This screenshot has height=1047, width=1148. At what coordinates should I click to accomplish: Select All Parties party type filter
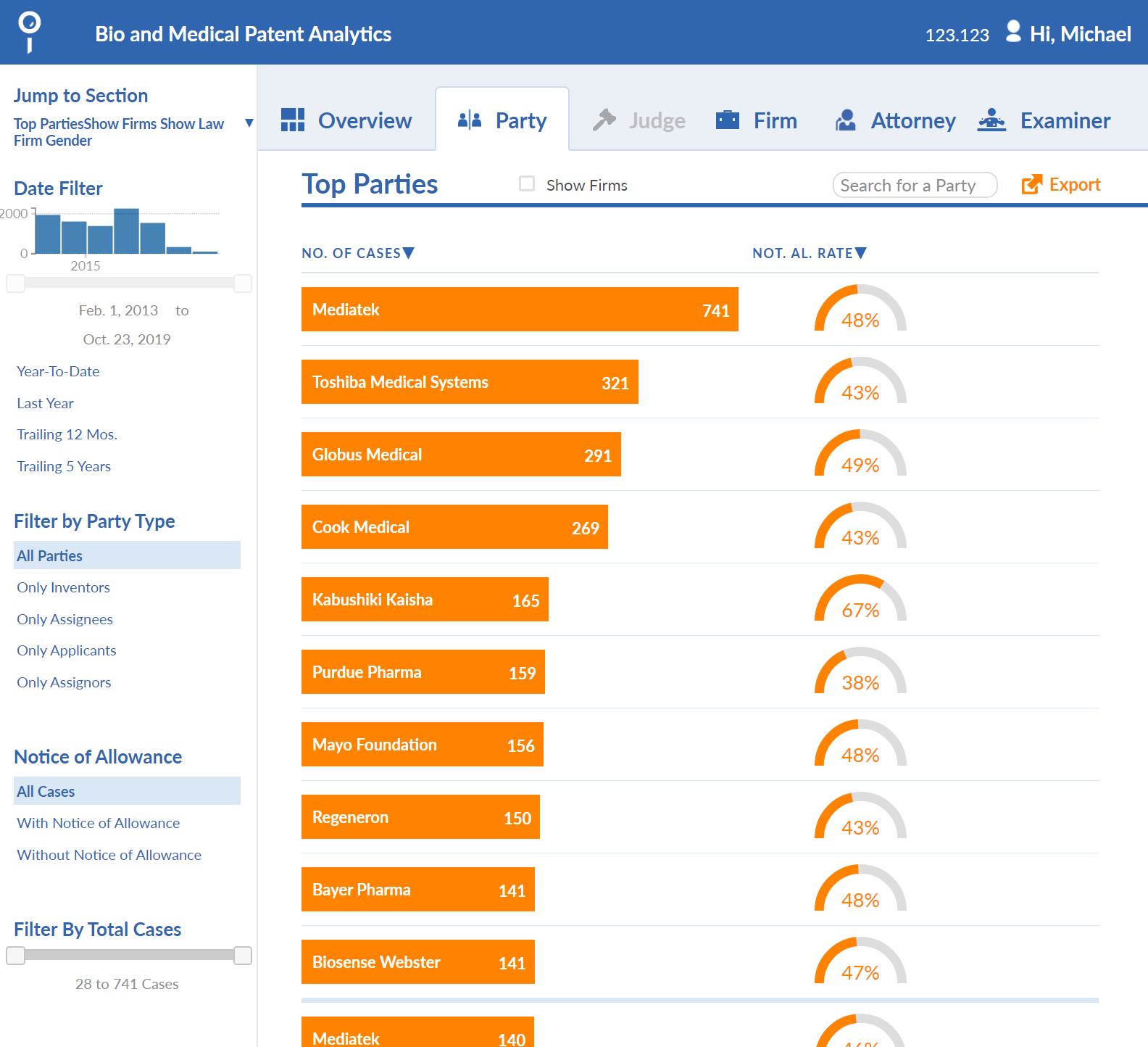pyautogui.click(x=127, y=555)
